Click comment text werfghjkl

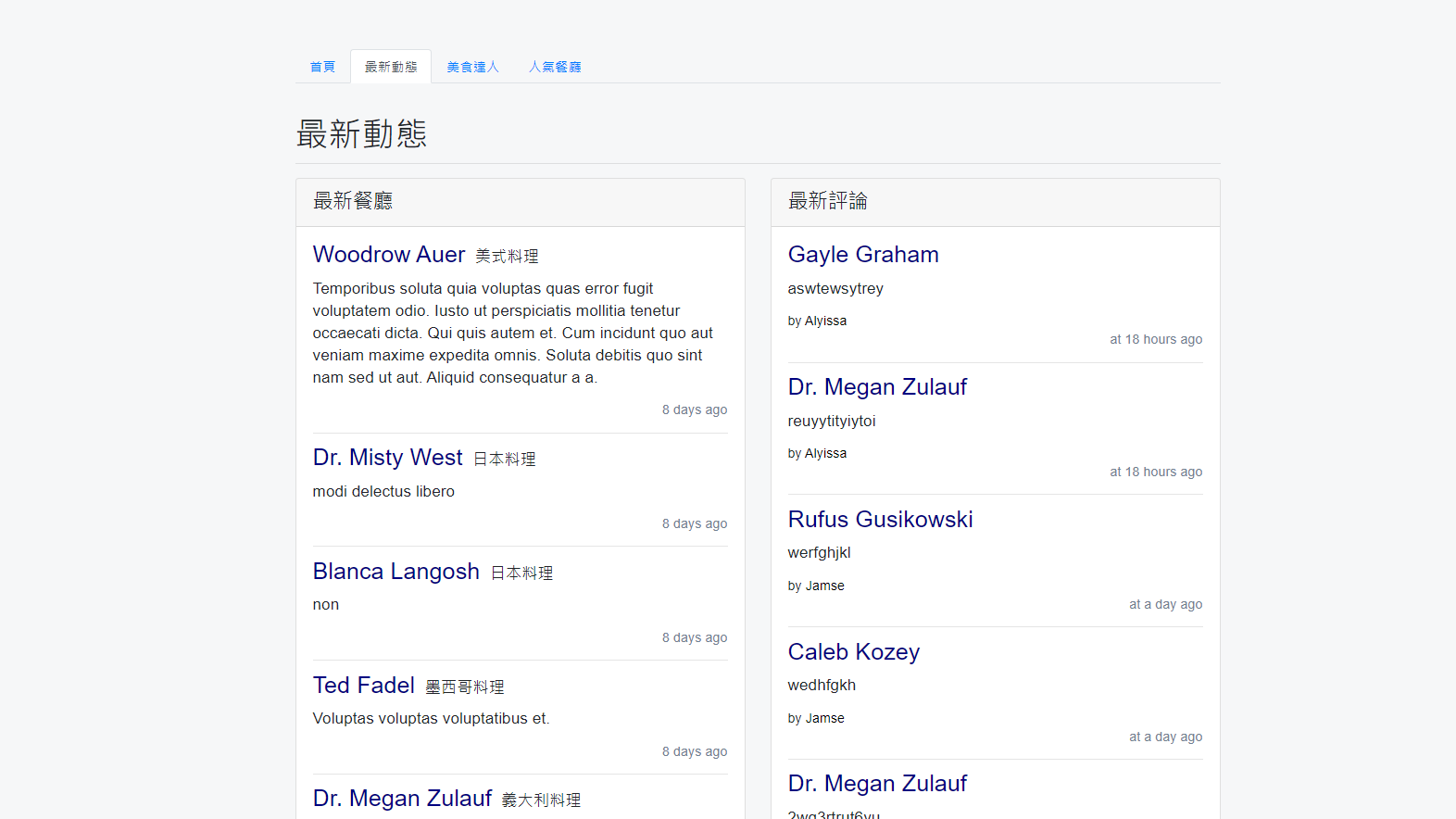click(x=820, y=553)
